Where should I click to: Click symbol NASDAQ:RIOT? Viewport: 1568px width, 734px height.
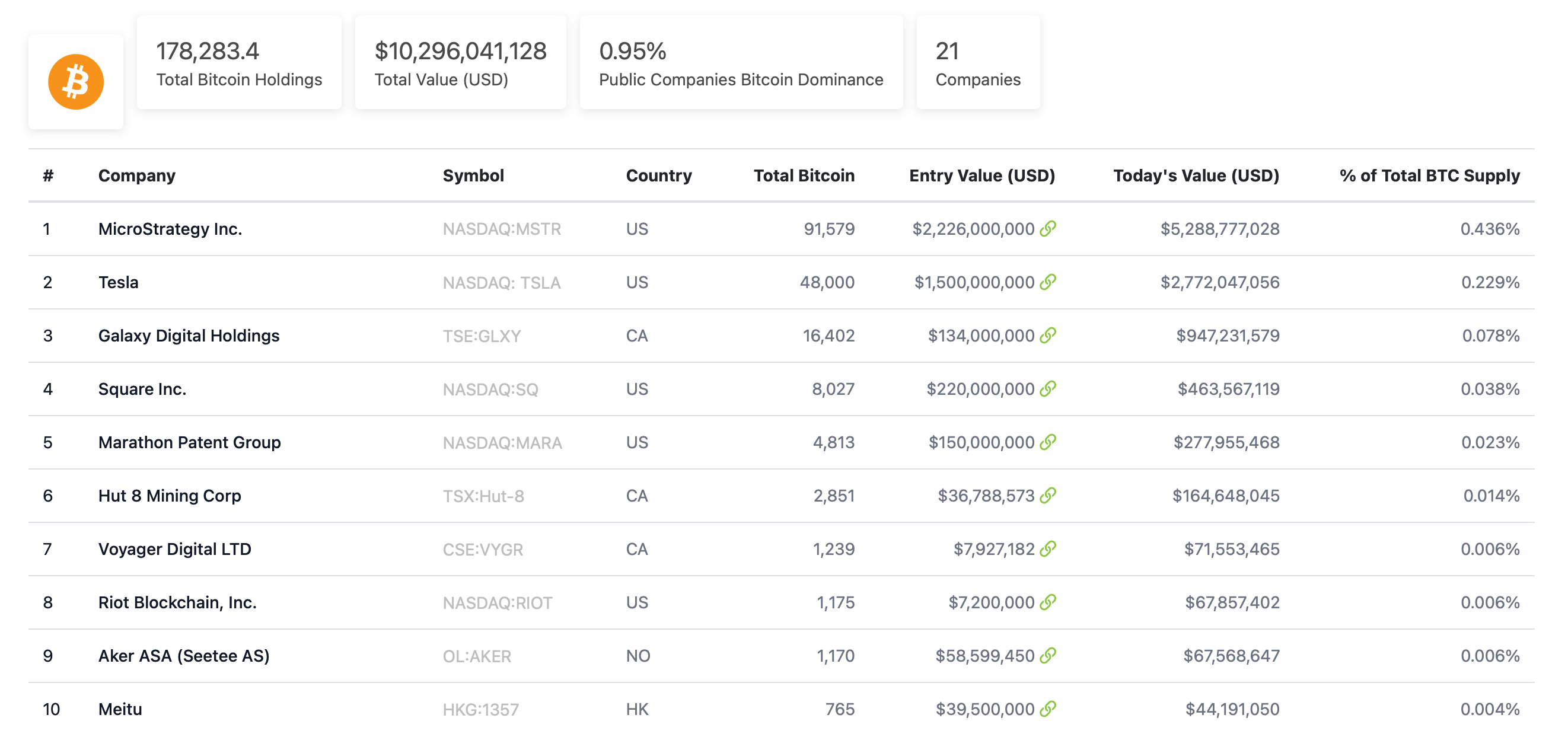(498, 603)
